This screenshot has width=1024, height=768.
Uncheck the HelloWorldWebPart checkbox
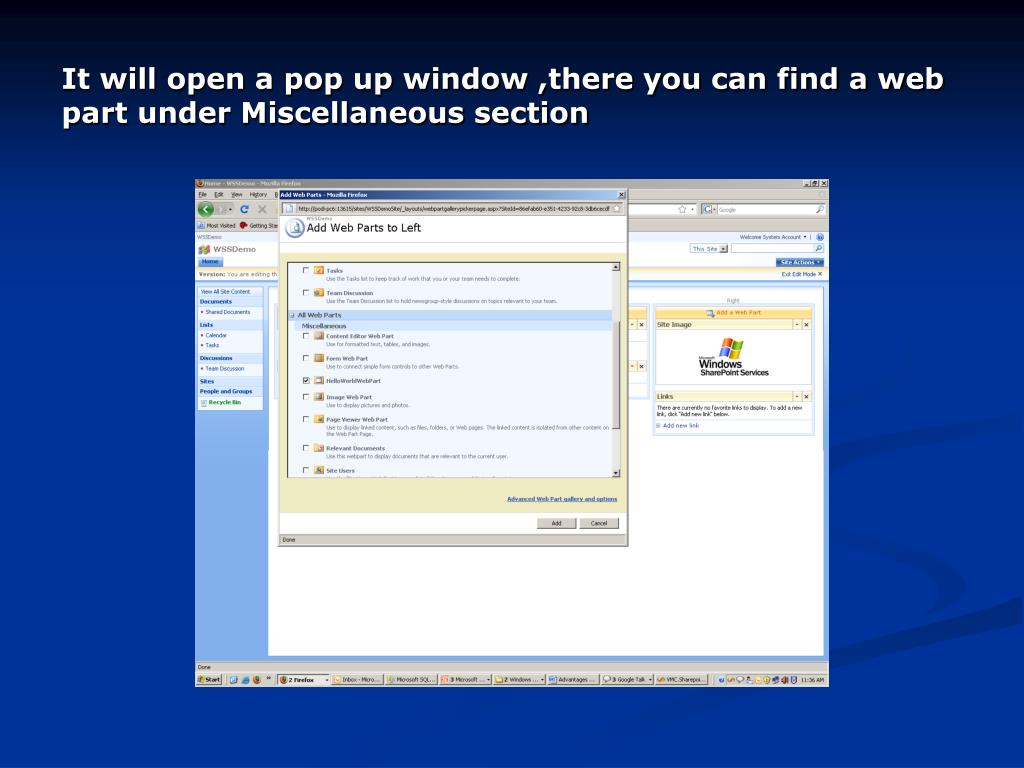pos(306,380)
